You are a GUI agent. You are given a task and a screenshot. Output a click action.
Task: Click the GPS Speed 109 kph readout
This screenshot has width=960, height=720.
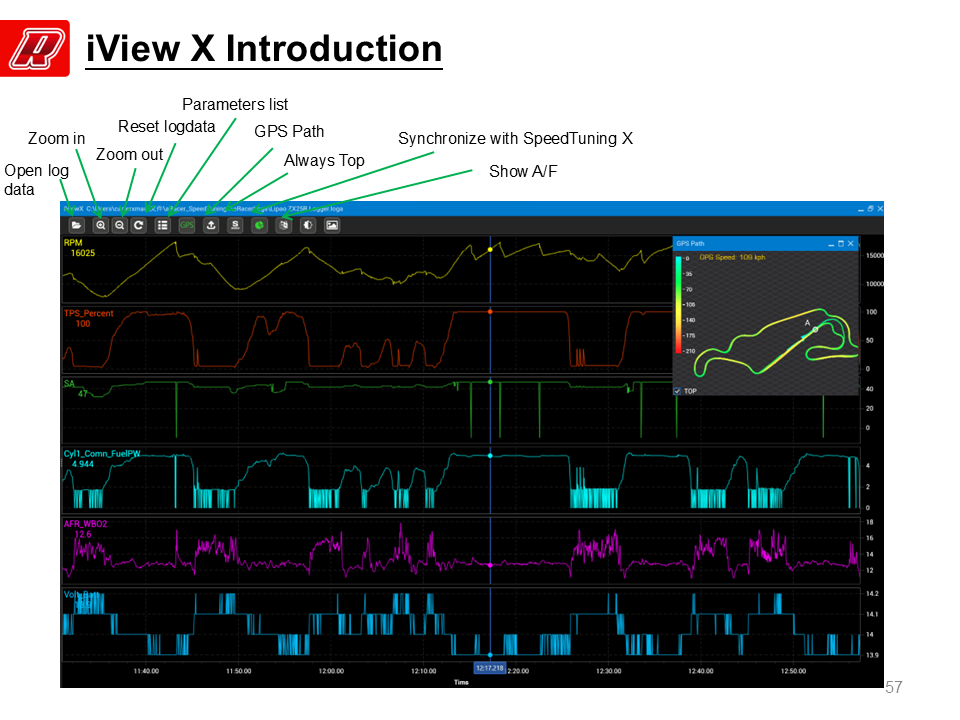pos(732,257)
